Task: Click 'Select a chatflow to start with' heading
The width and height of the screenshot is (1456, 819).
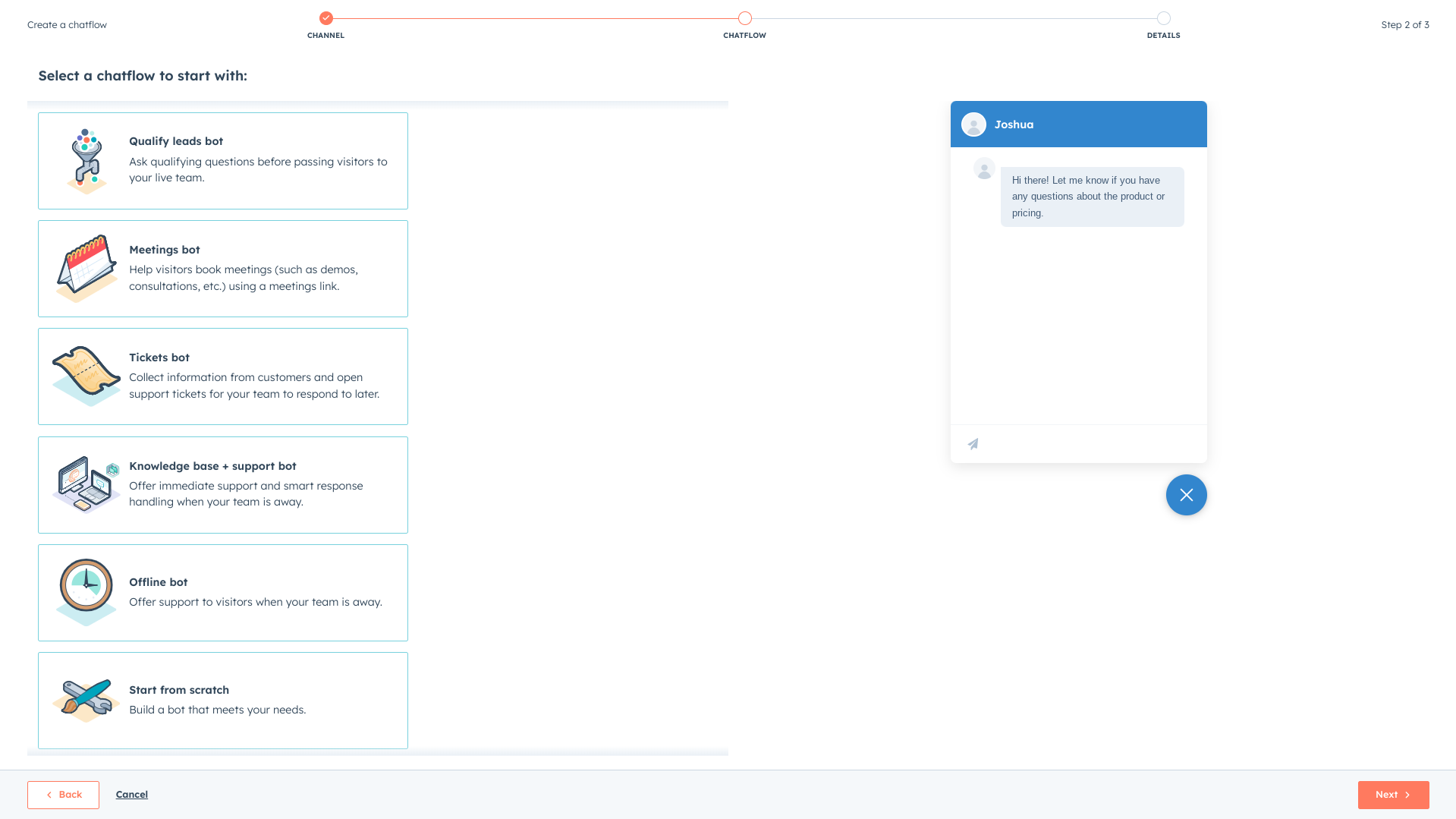Action: [x=143, y=76]
